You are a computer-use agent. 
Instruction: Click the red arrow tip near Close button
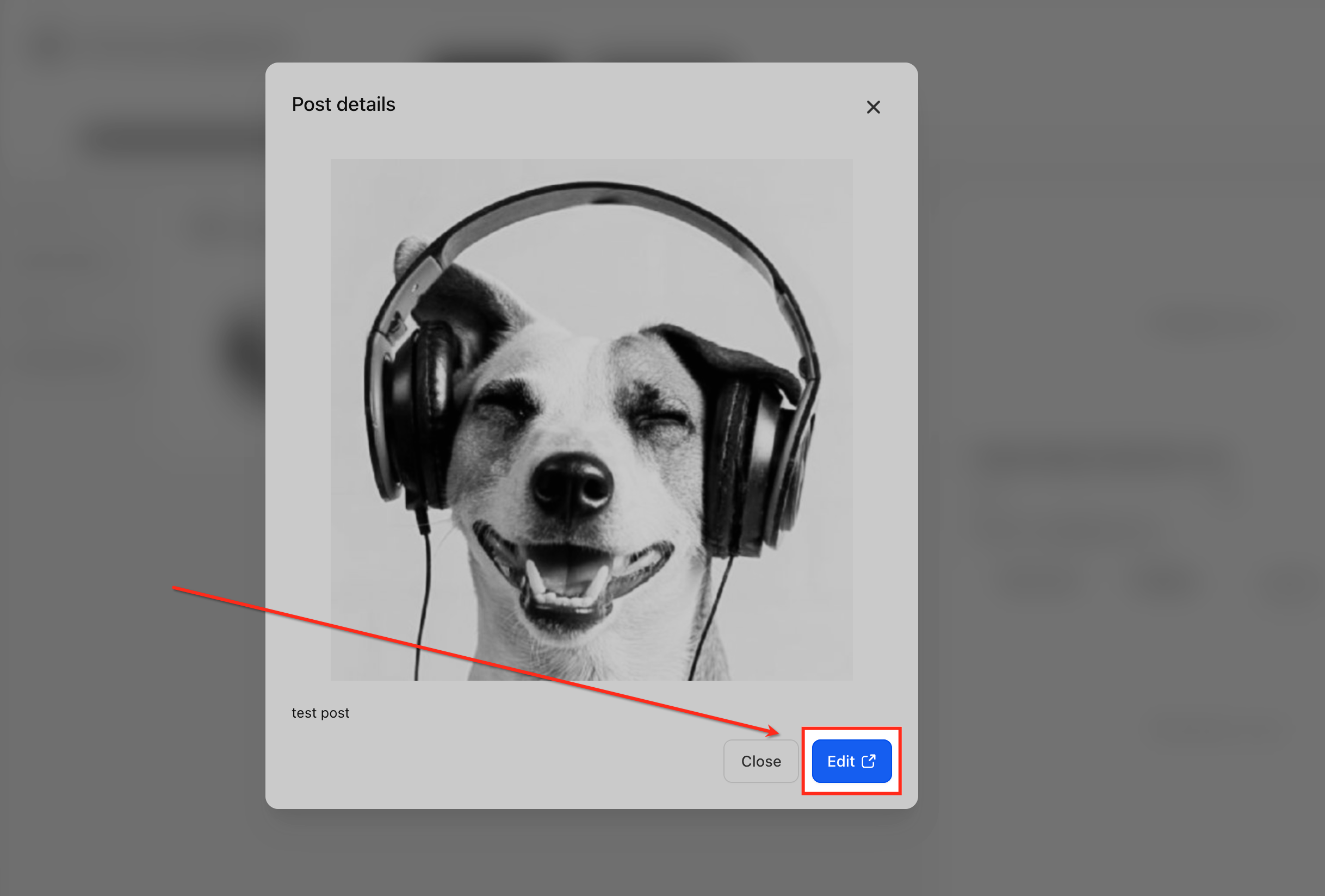pos(776,732)
